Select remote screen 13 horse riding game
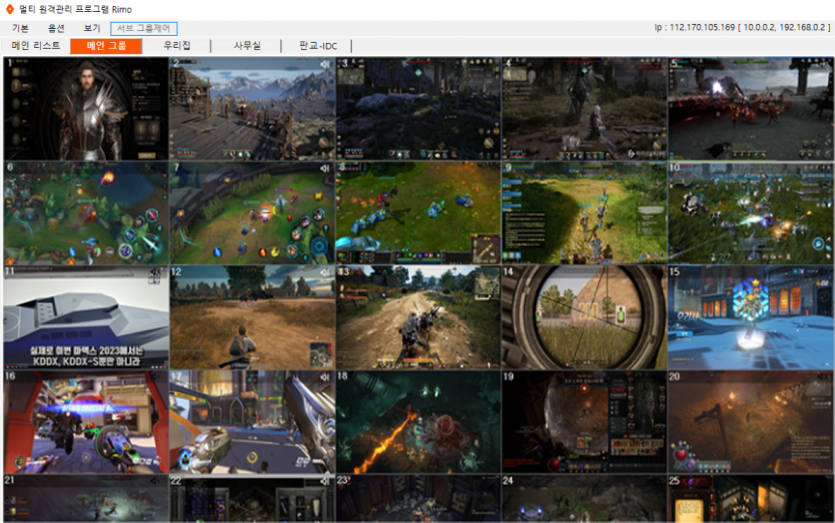 419,317
